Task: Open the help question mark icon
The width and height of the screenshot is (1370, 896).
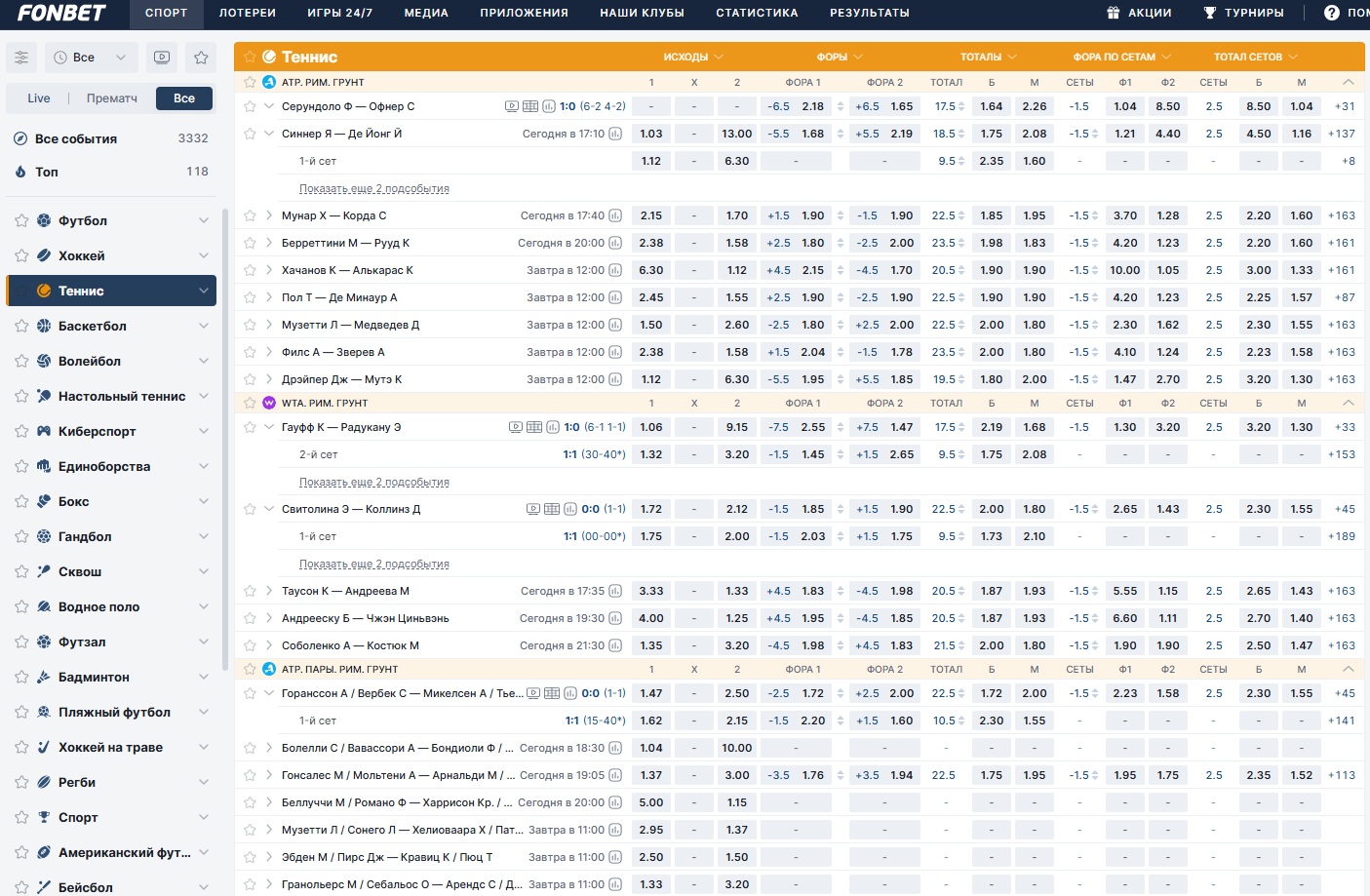Action: [1332, 13]
